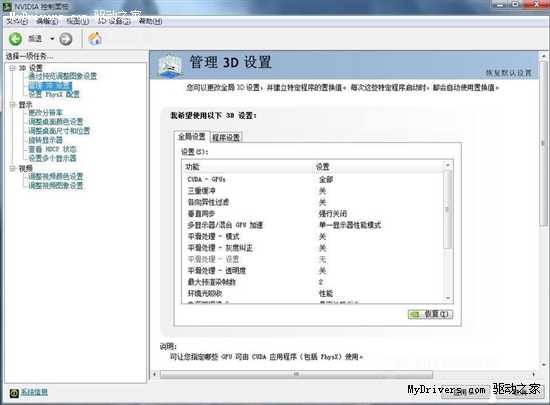Click the NVIDIA title bar icon

[7, 7]
